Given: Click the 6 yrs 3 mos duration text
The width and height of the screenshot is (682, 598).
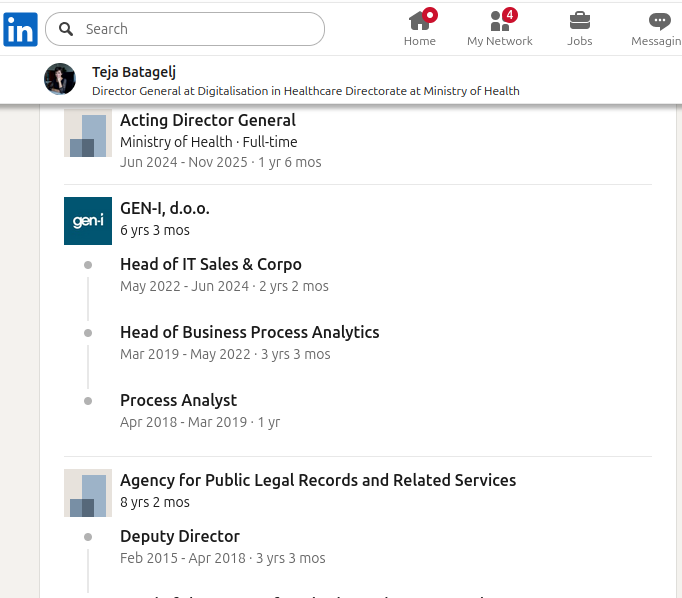Looking at the screenshot, I should click(x=155, y=230).
